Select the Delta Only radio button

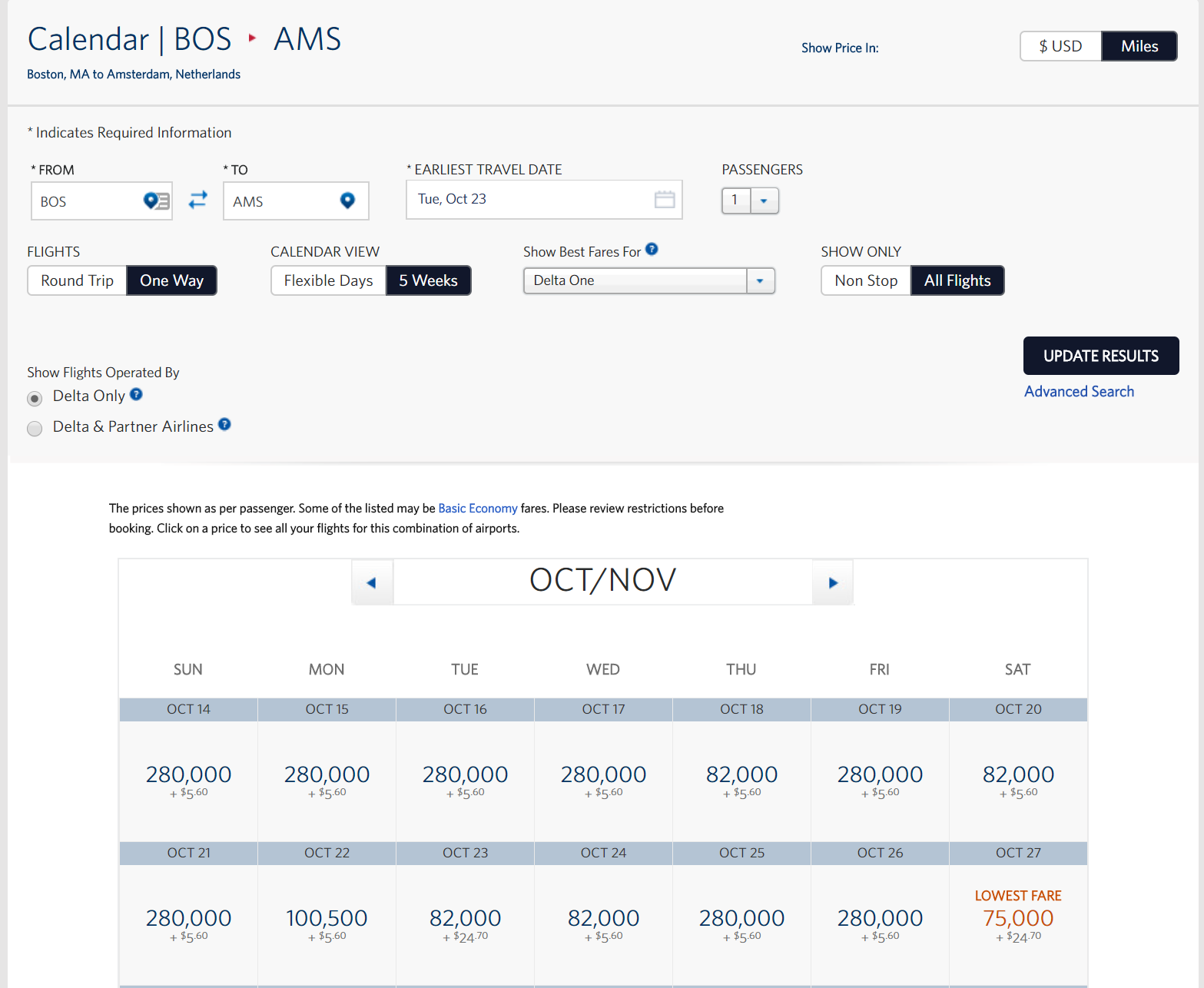35,399
